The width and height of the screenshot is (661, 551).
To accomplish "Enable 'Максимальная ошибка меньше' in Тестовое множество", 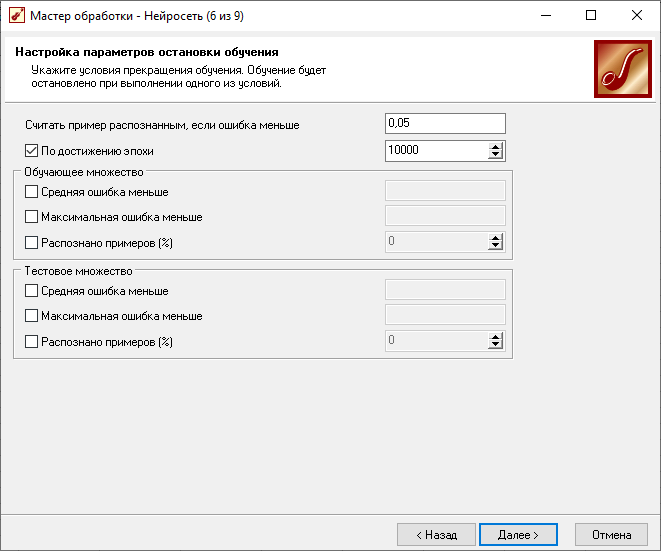I will click(32, 315).
